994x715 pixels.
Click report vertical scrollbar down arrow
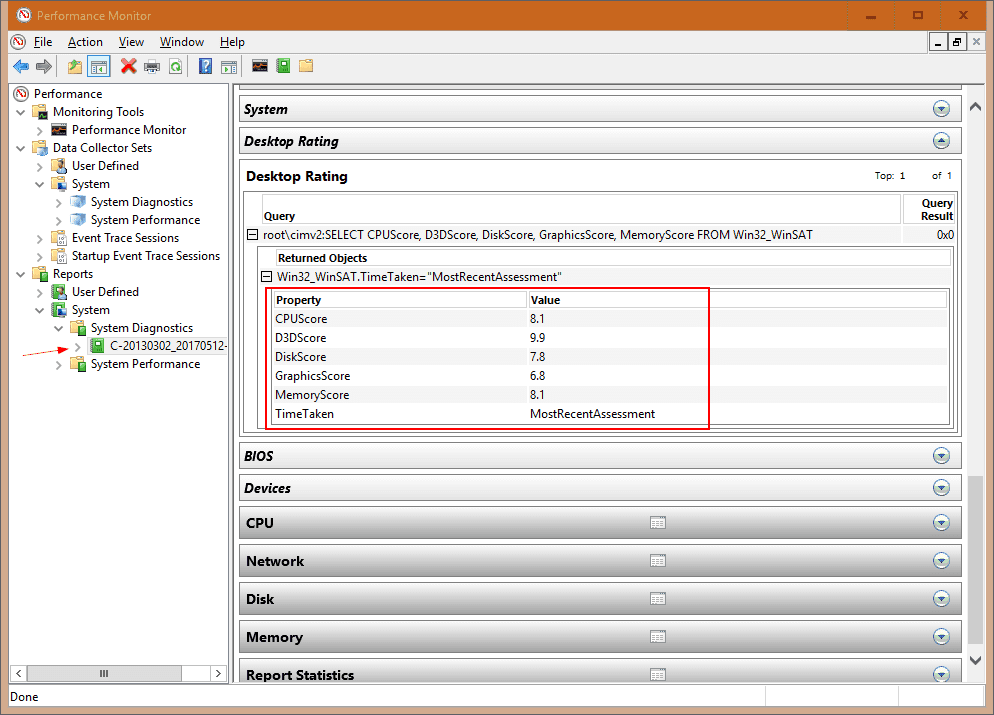pos(976,660)
